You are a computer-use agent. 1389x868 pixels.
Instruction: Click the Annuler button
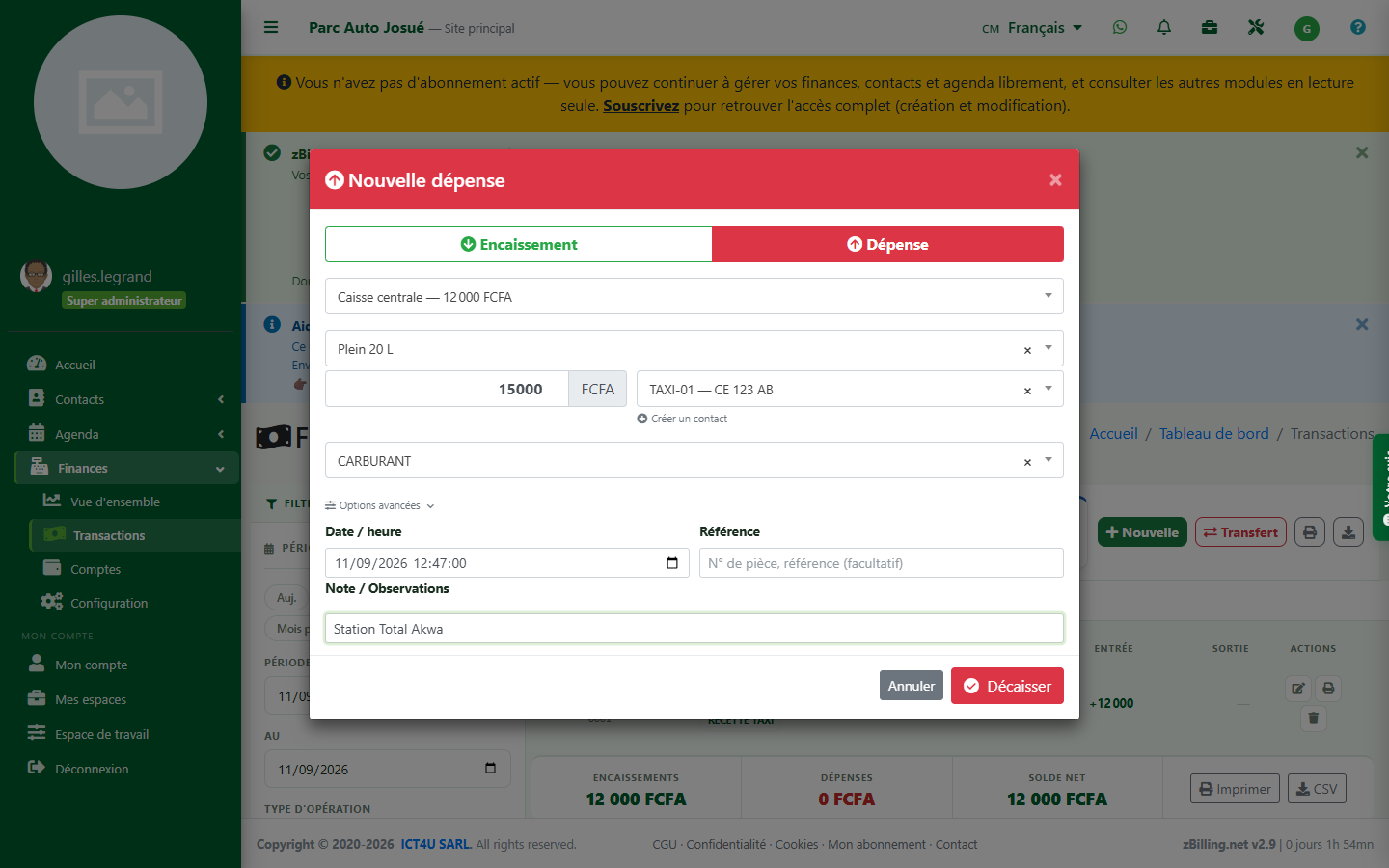coord(912,686)
